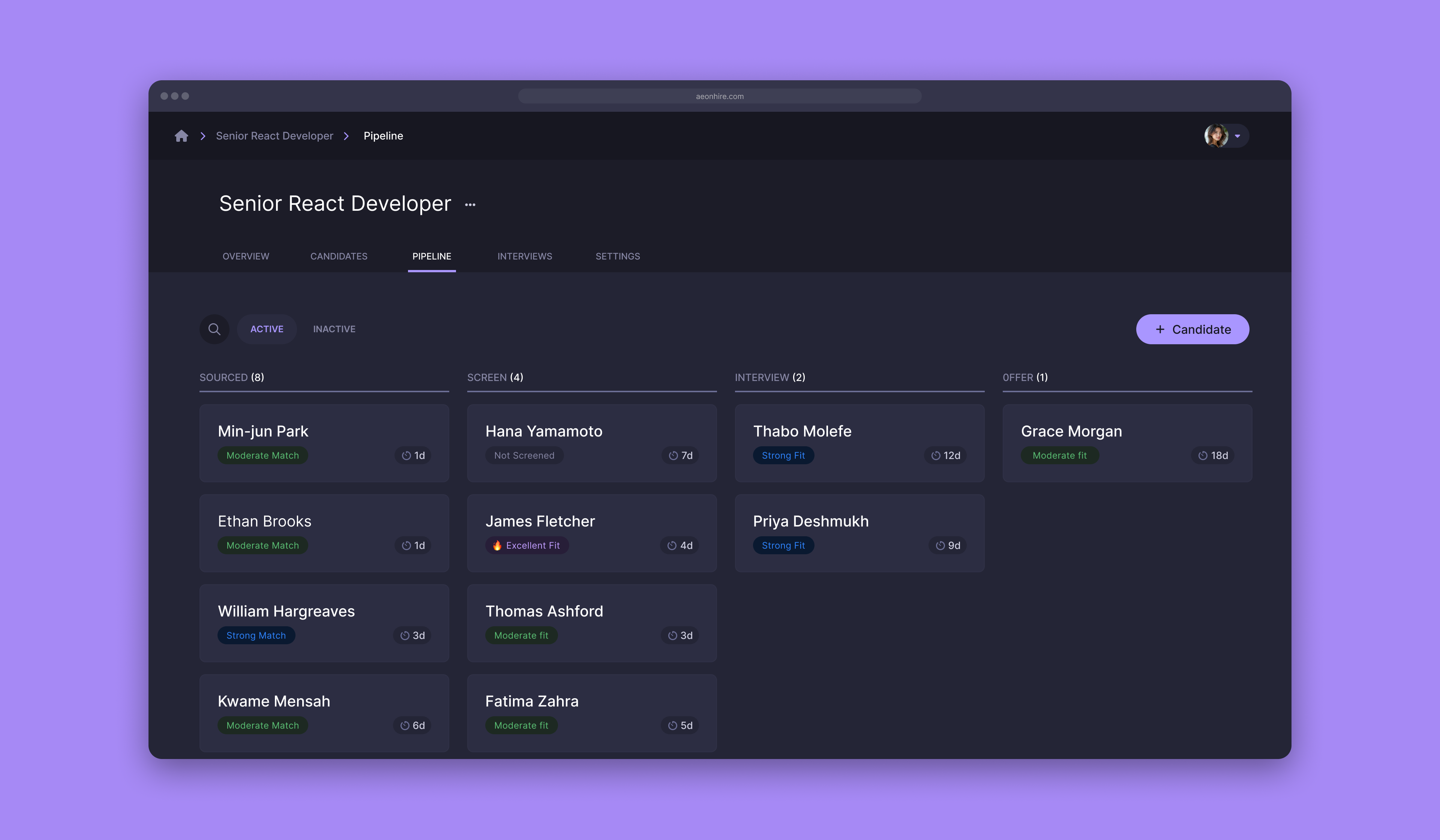The height and width of the screenshot is (840, 1440).
Task: Click the clock icon on Priya Deshmukh card
Action: [x=940, y=546]
